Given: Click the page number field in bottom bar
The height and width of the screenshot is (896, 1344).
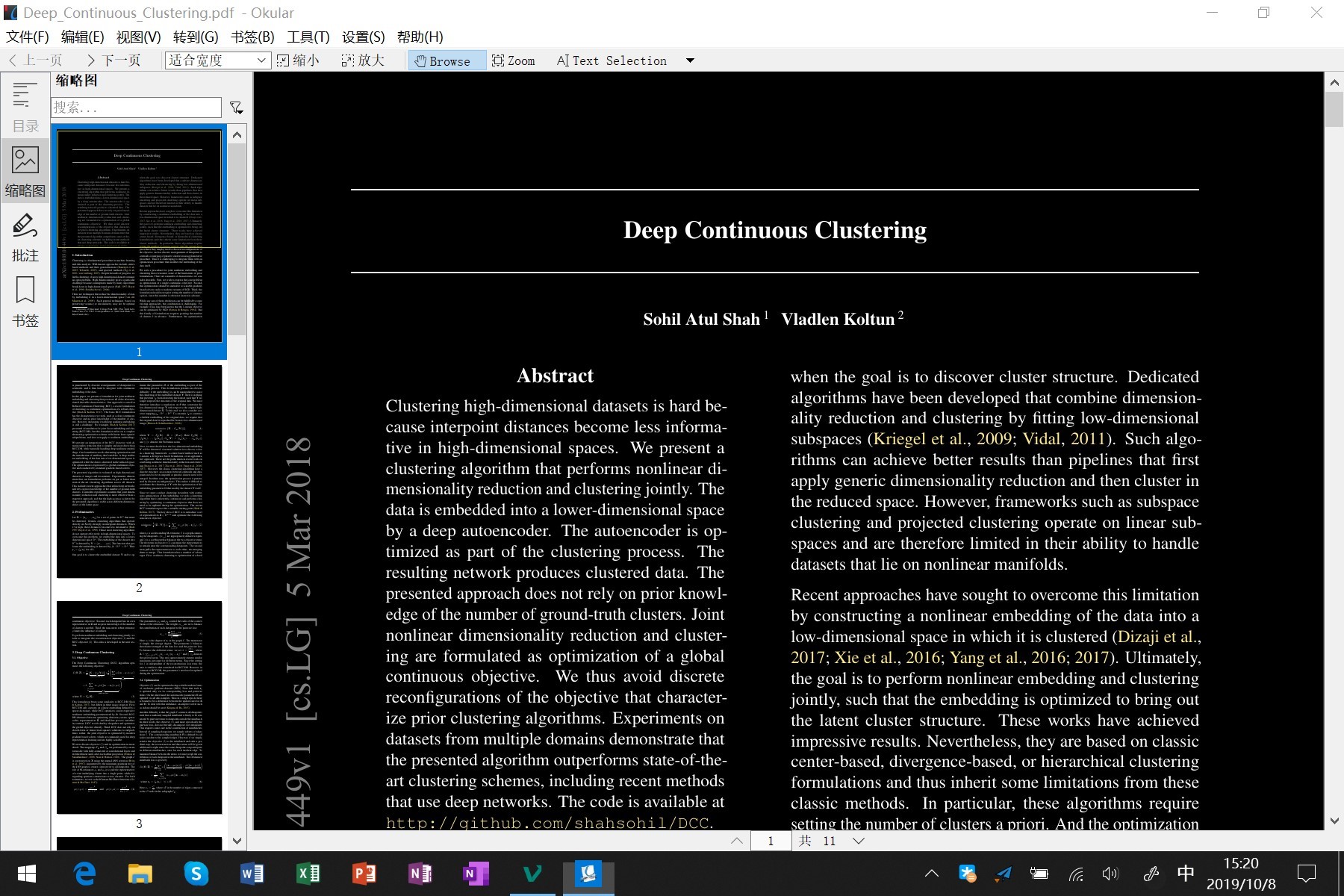Looking at the screenshot, I should tap(771, 841).
